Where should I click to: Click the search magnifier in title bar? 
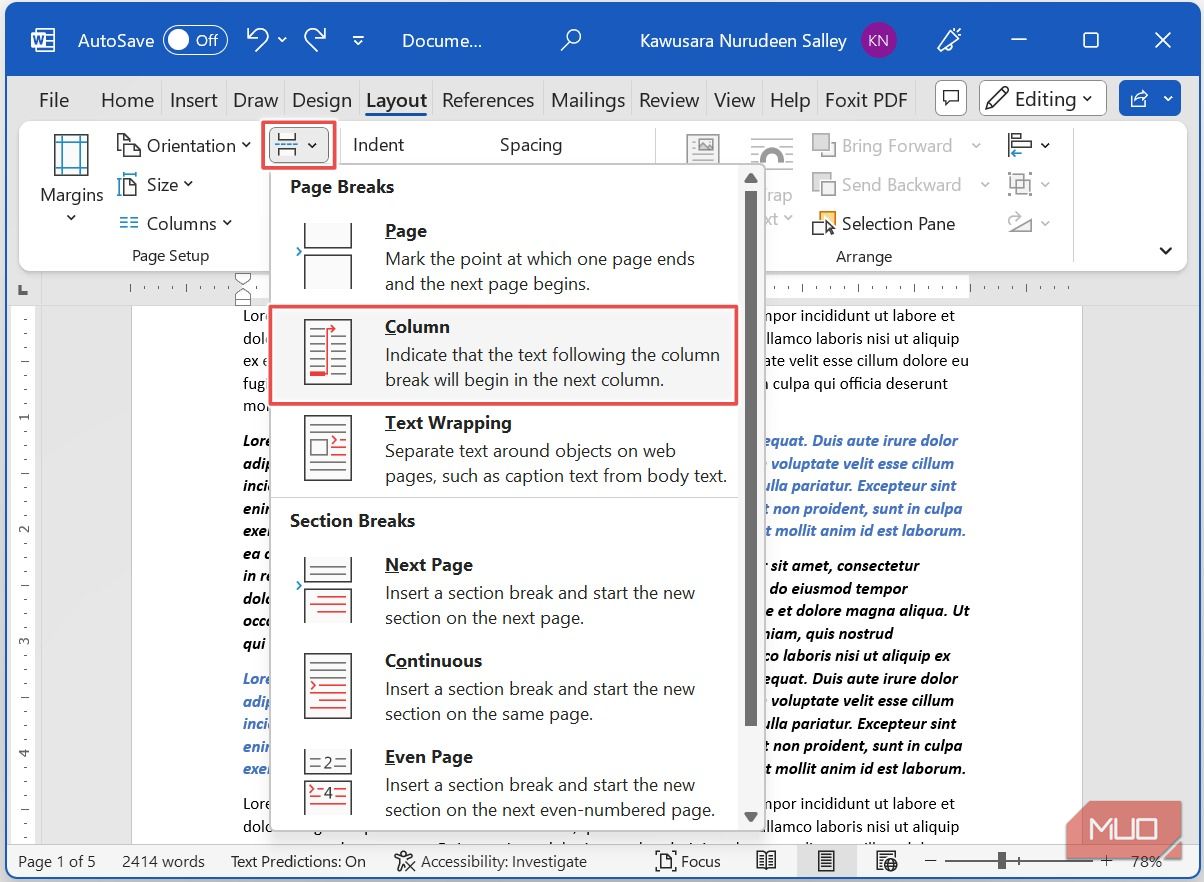click(x=570, y=40)
